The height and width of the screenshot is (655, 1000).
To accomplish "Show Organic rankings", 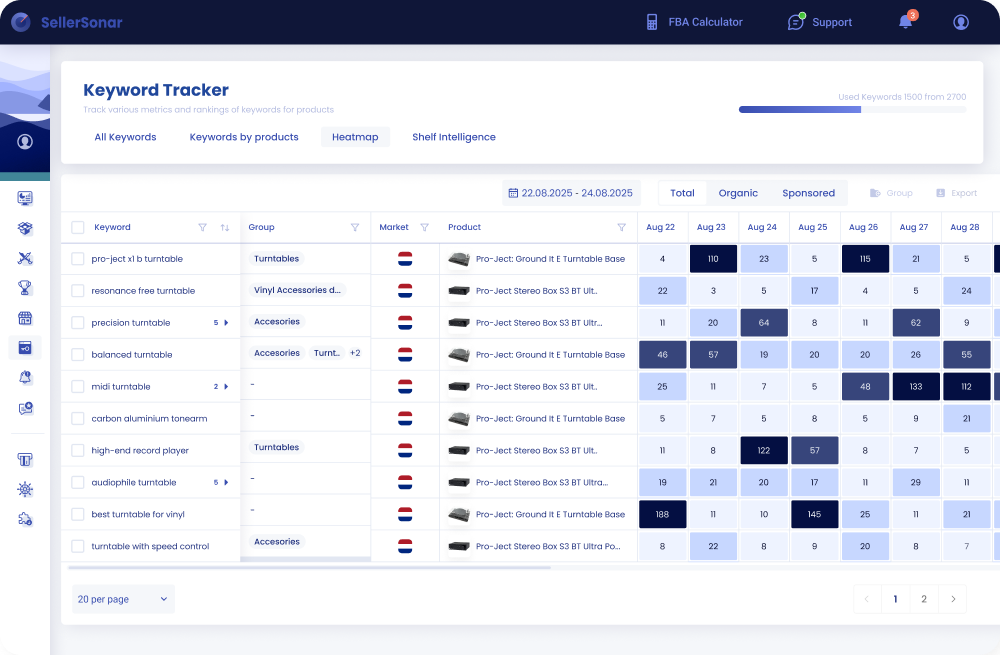I will point(738,193).
